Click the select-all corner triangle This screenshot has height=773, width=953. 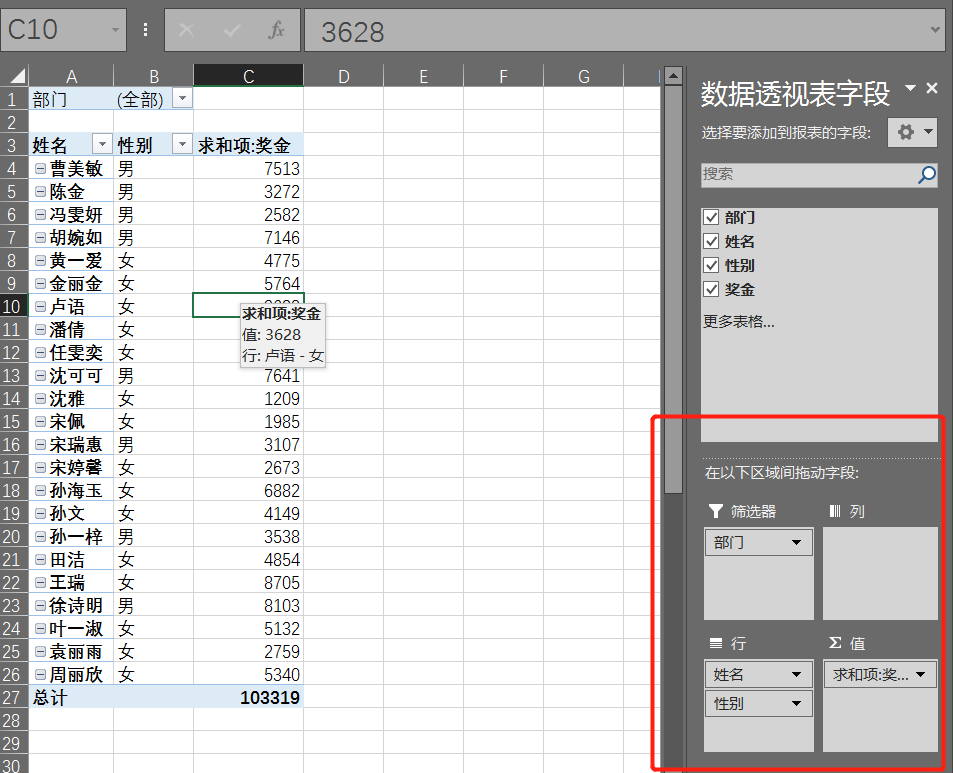(15, 76)
